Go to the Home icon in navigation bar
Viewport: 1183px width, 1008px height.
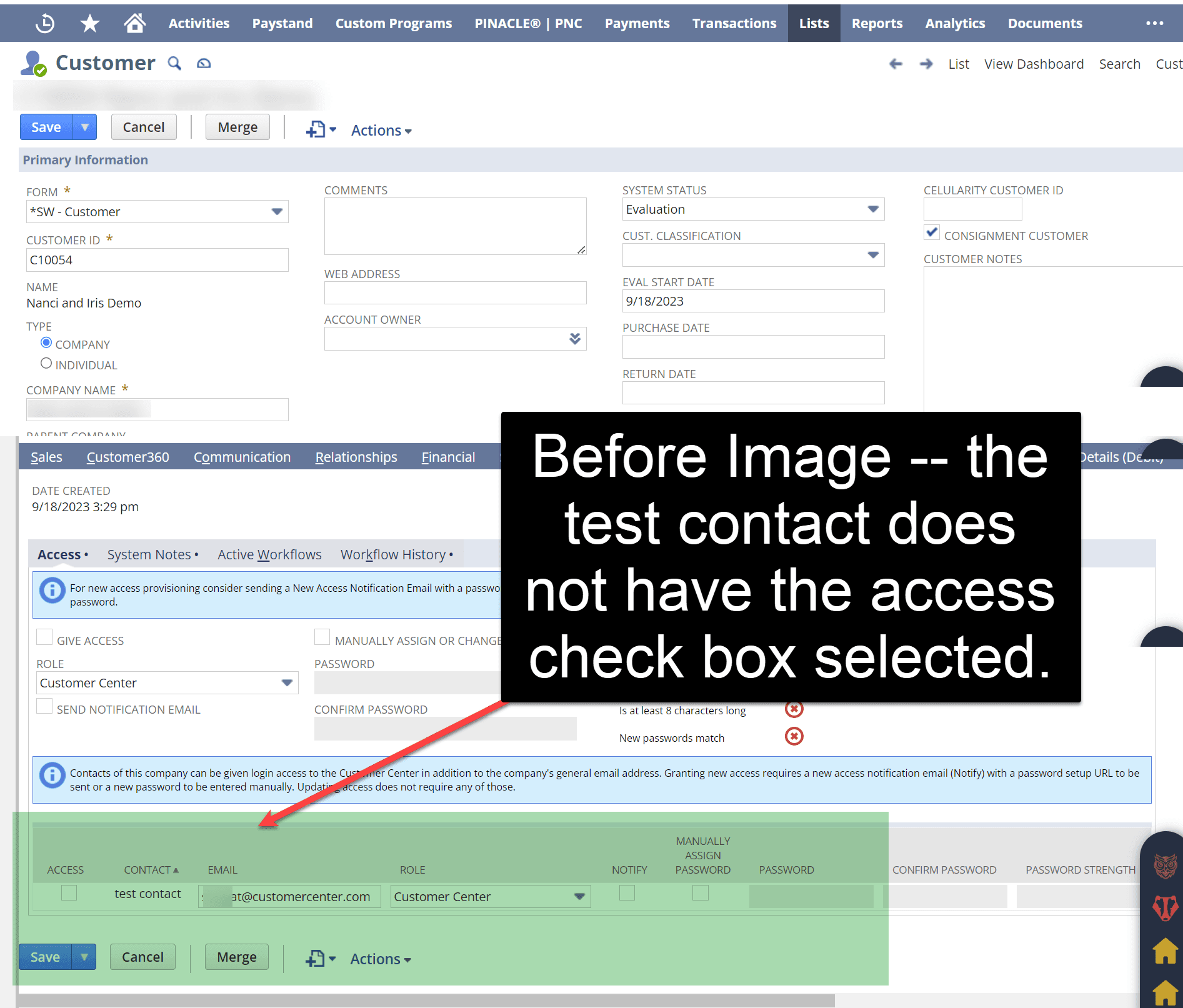point(134,23)
